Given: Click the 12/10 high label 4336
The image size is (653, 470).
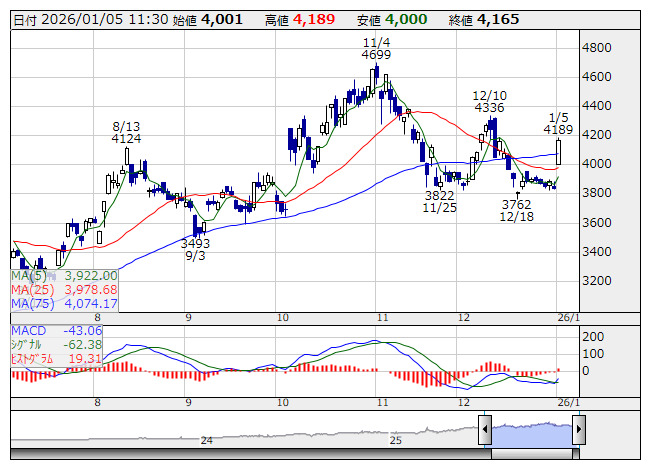Looking at the screenshot, I should tap(489, 106).
